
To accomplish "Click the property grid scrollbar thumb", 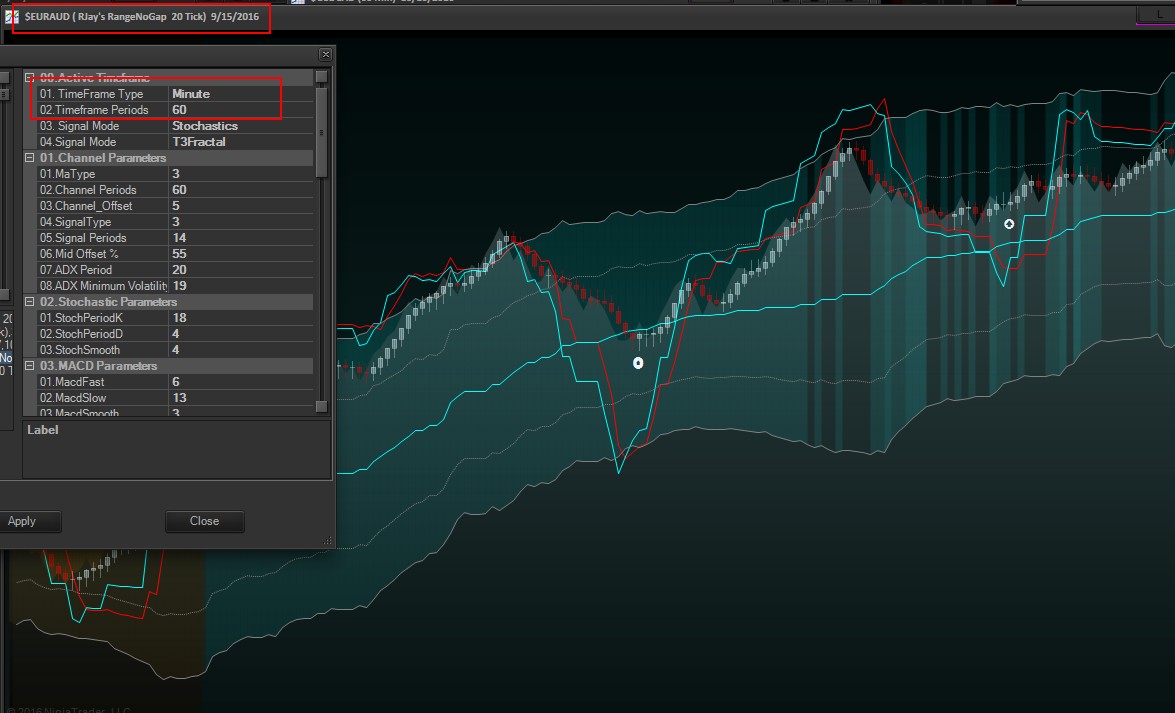I will pyautogui.click(x=321, y=132).
